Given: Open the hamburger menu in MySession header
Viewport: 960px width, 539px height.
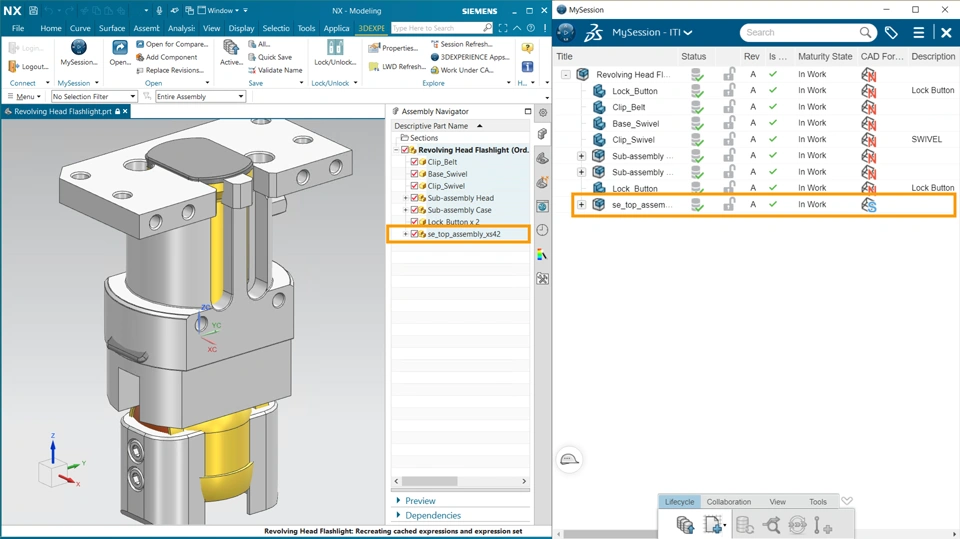Looking at the screenshot, I should (x=918, y=32).
